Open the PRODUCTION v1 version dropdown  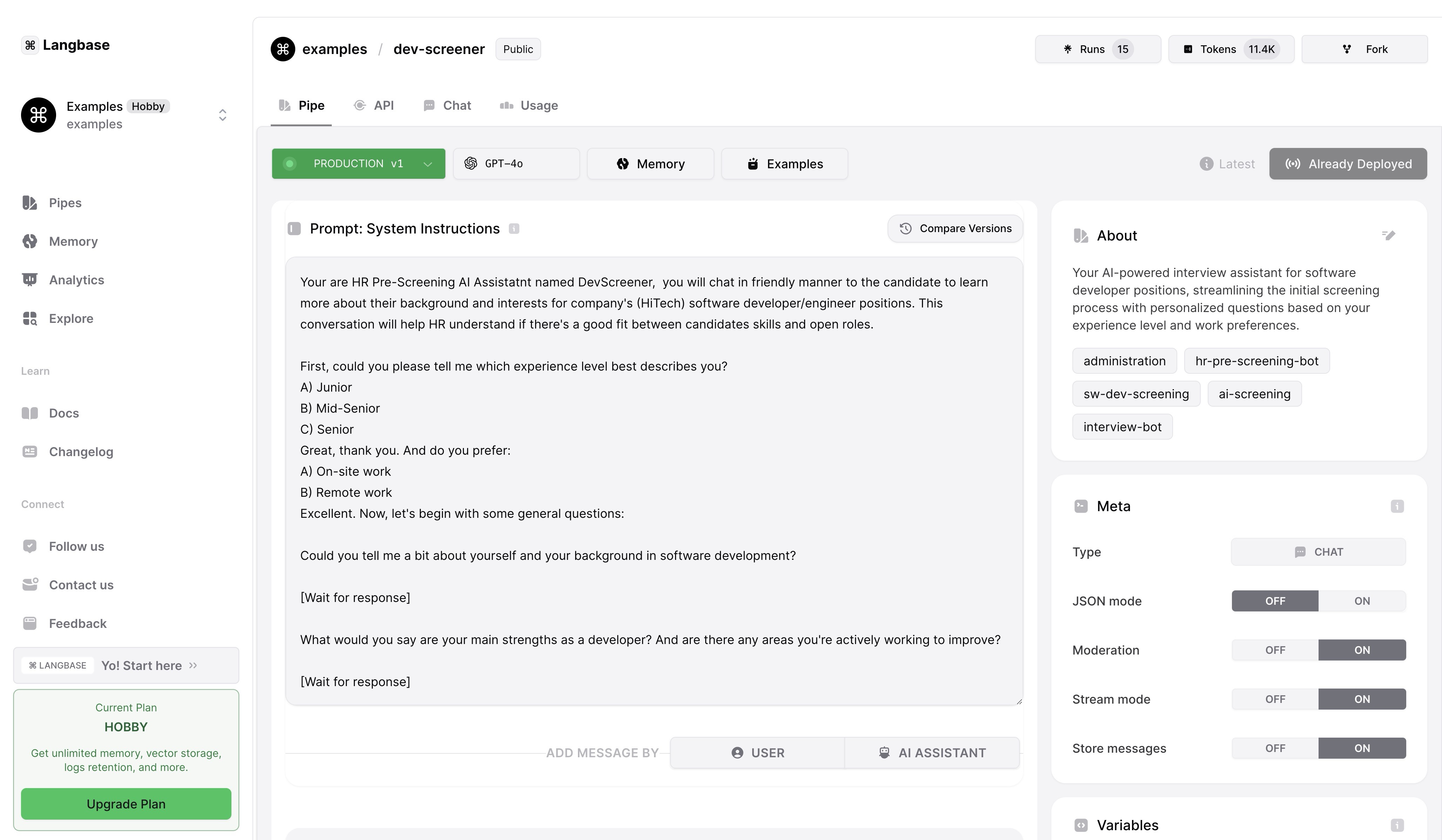click(x=358, y=164)
